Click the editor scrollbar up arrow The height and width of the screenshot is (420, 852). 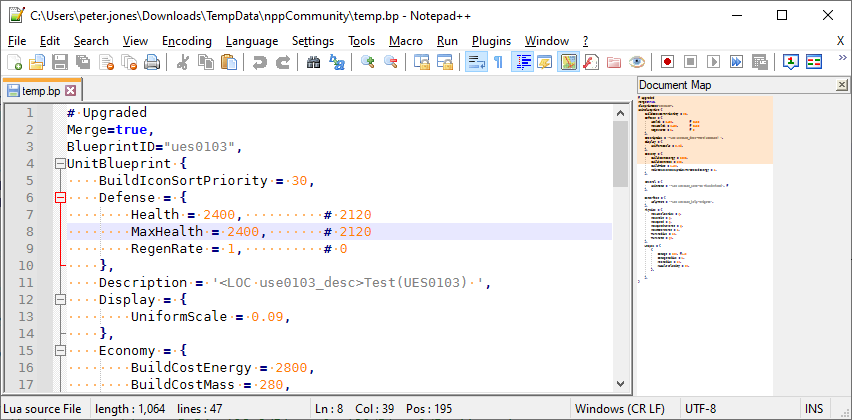pyautogui.click(x=621, y=113)
